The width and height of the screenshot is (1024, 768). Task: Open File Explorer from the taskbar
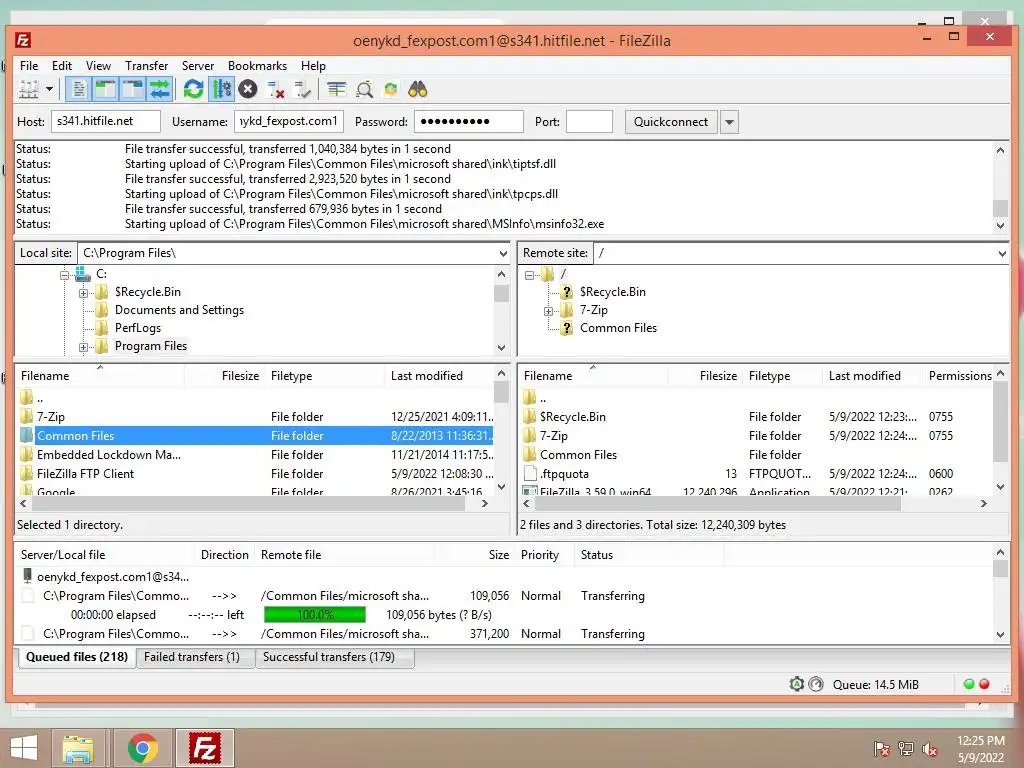[78, 748]
